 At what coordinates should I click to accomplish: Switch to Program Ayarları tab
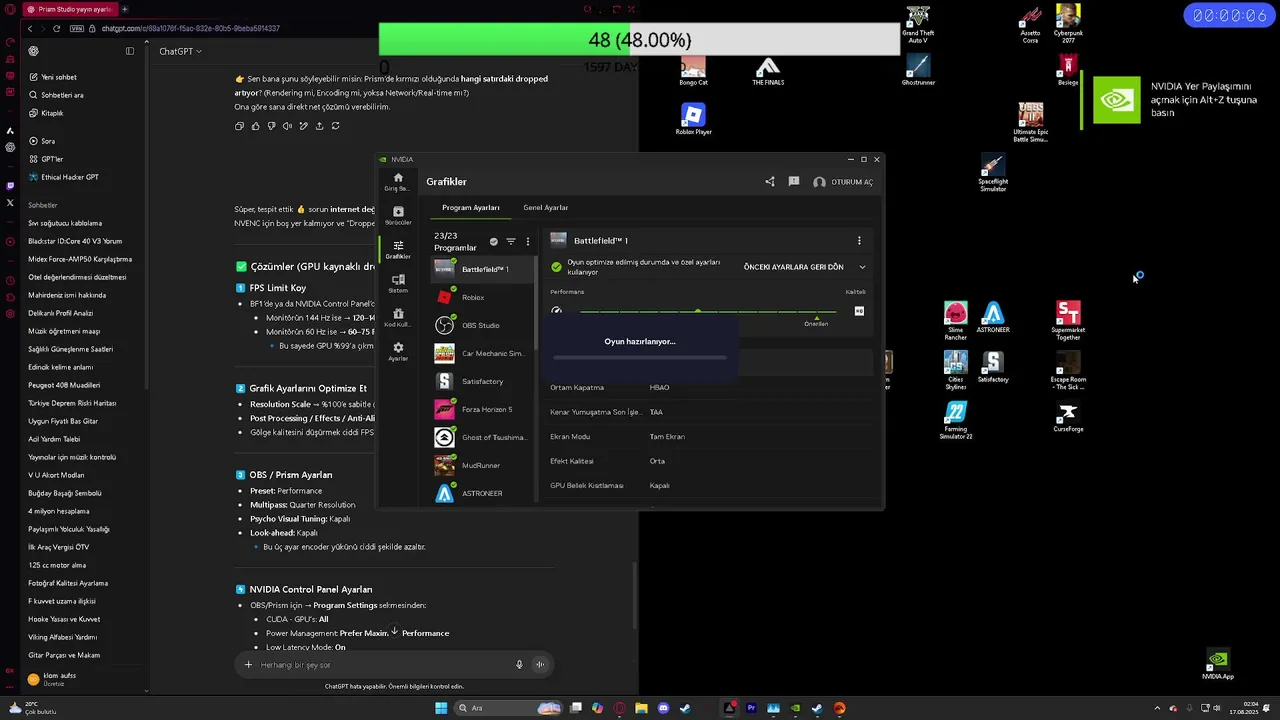point(471,208)
